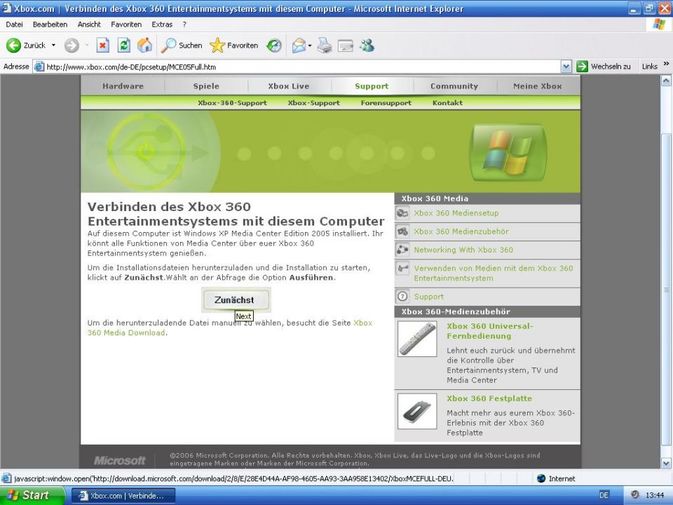Click the DE language indicator
The image size is (673, 505).
(x=604, y=495)
